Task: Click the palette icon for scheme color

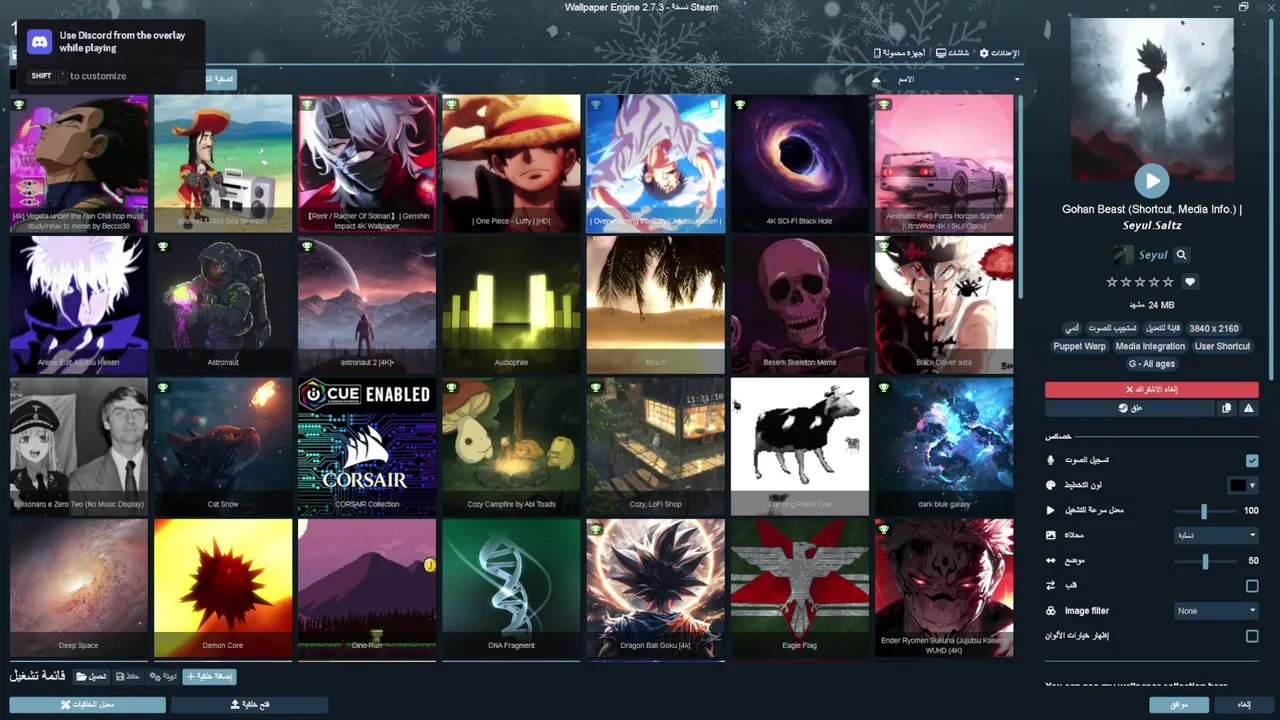Action: pos(1050,485)
